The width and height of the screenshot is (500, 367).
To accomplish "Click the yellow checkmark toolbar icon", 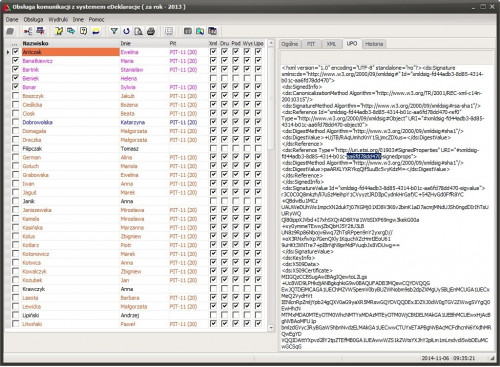I will [59, 31].
